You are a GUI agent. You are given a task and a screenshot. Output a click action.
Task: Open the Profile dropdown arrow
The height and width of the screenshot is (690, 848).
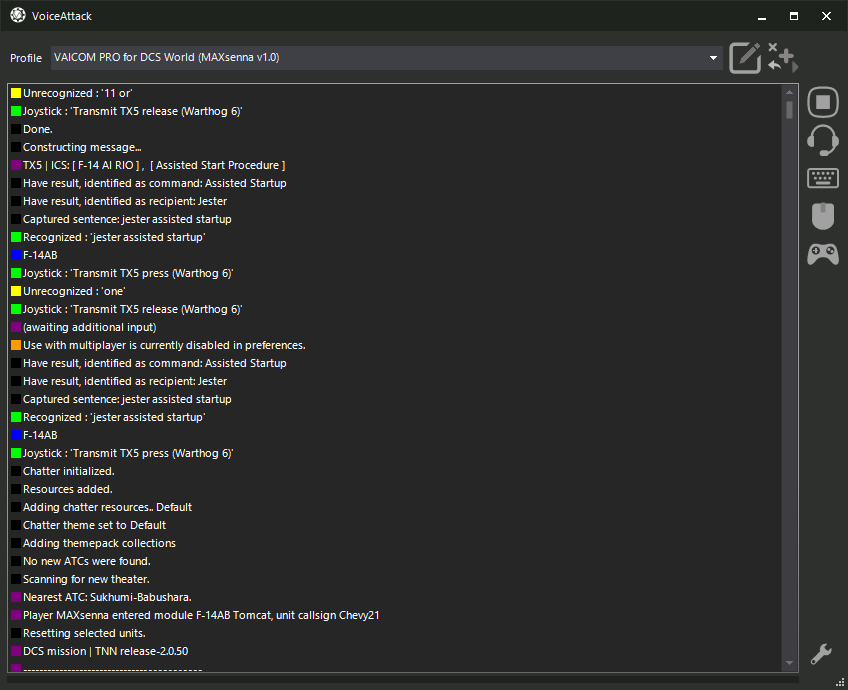[x=713, y=58]
